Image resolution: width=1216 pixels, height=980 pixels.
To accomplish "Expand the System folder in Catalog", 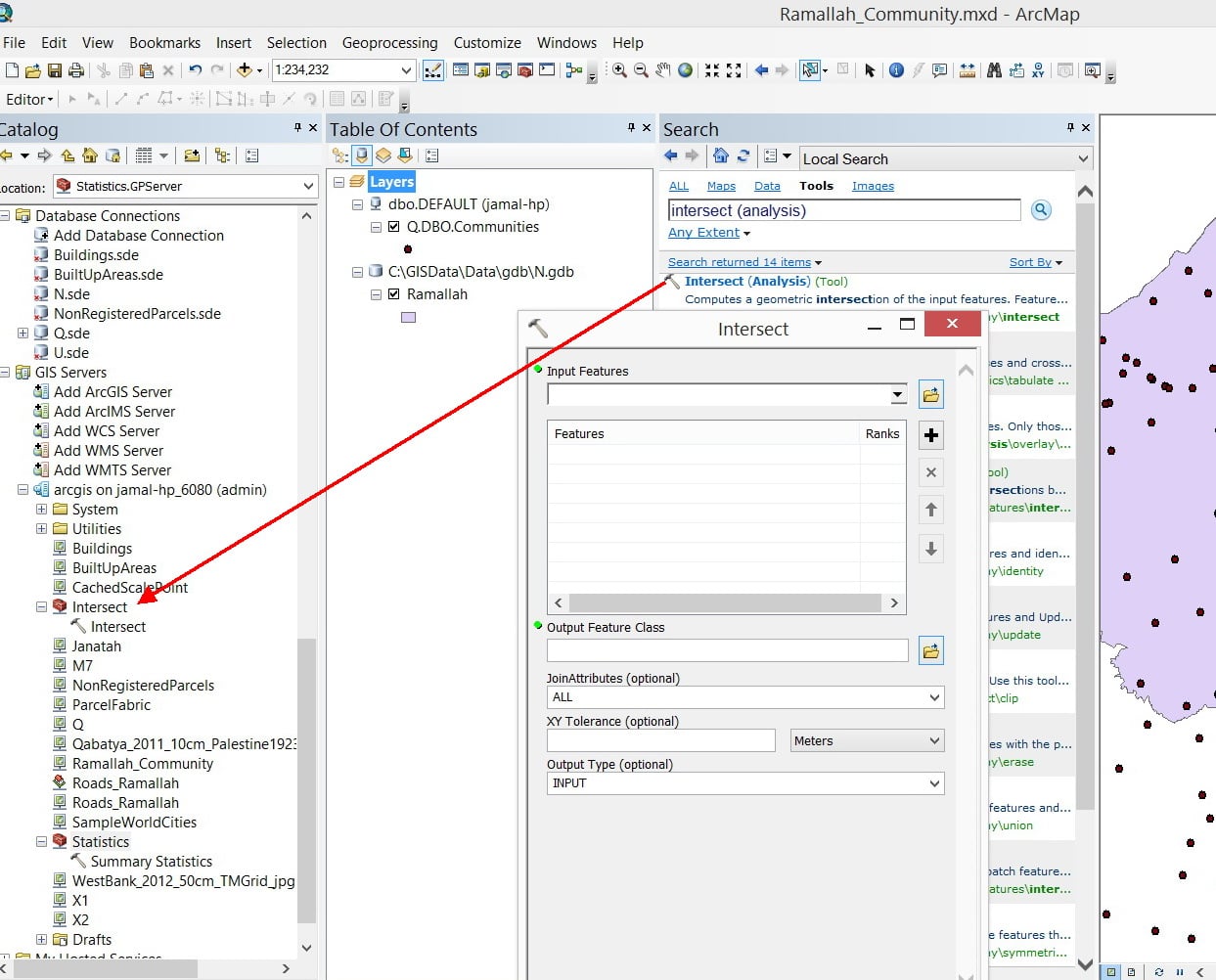I will (42, 510).
